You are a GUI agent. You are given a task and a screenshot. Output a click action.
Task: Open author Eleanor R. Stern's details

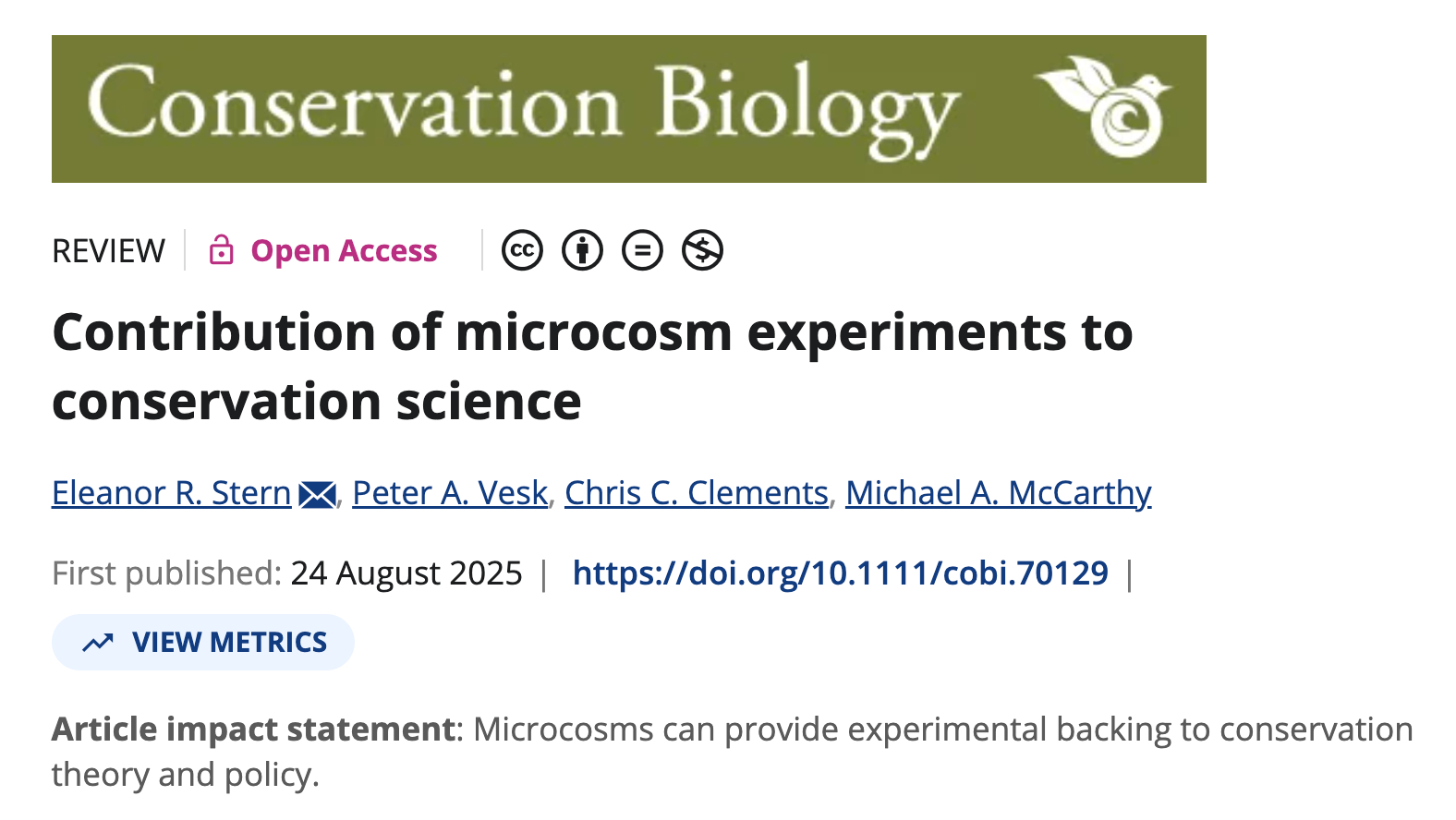[x=172, y=493]
